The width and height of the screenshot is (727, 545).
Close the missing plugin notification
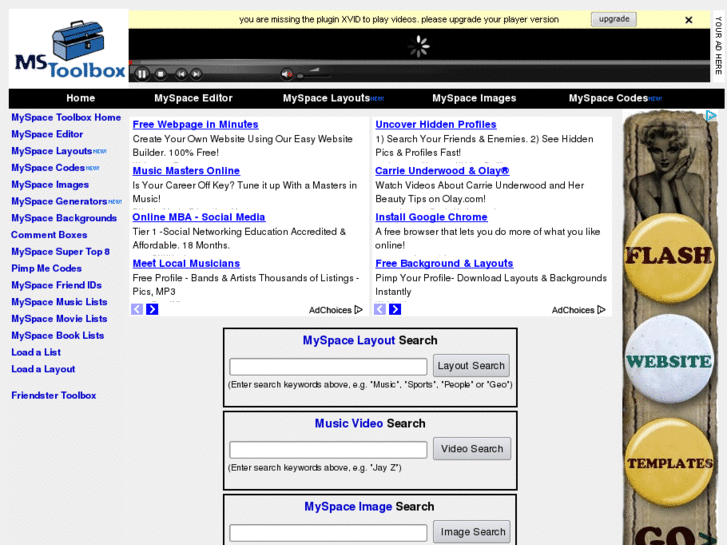pos(689,20)
